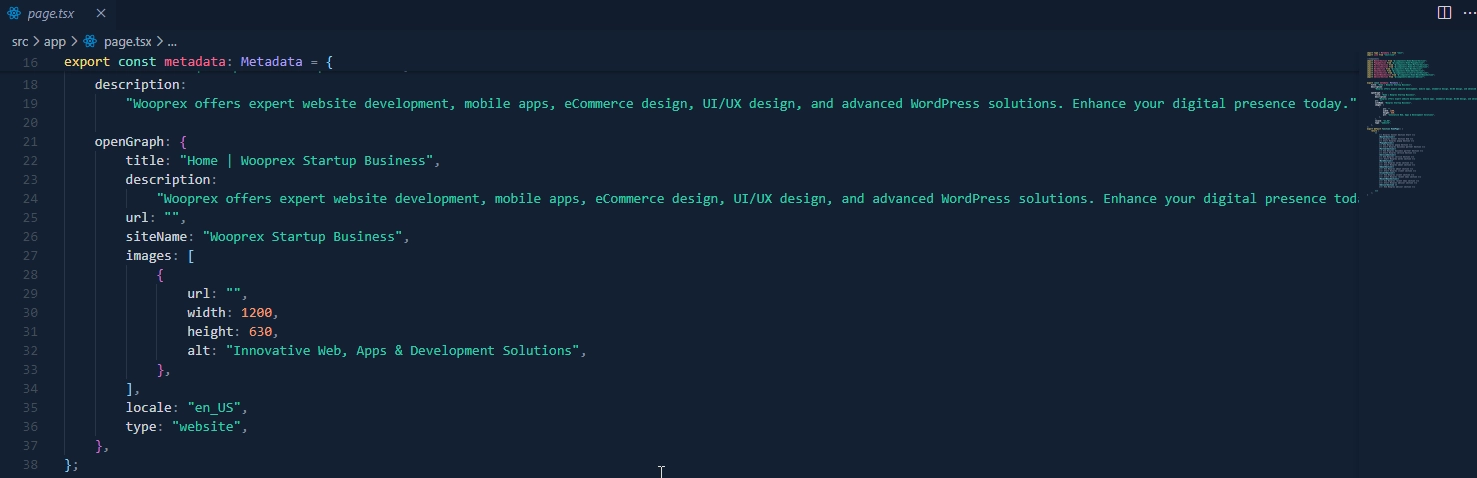Click the Split Editor Right icon
Viewport: 1477px width, 478px height.
pos(1444,13)
